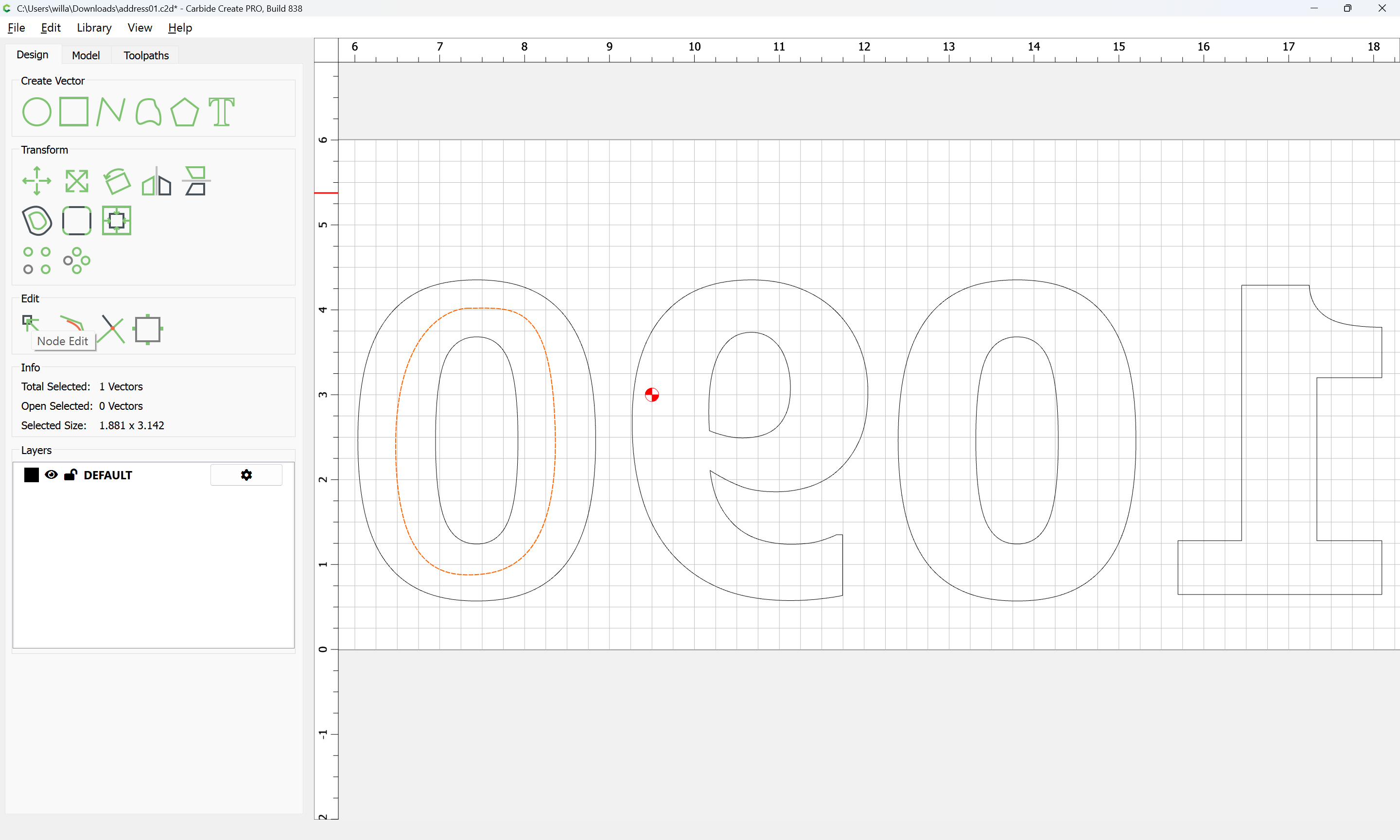Open the Mirror/Flip tool

pos(156,181)
